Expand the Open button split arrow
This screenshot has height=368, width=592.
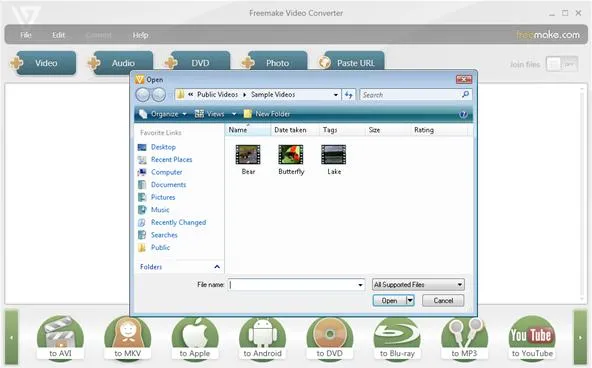[x=410, y=301]
